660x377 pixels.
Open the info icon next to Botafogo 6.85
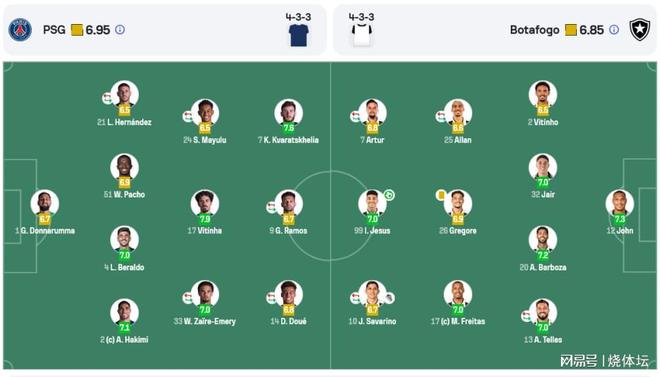(614, 30)
